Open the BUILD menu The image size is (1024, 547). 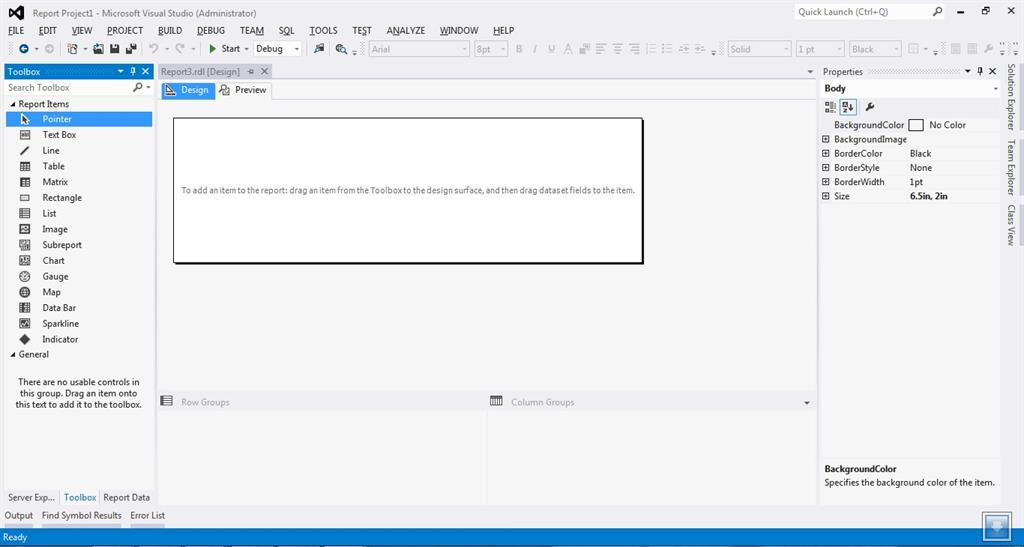pyautogui.click(x=170, y=31)
